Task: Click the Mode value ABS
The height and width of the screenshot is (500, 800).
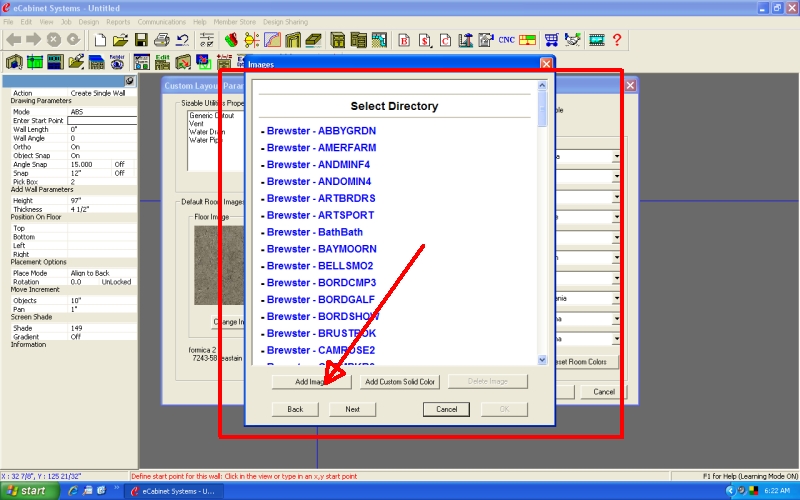Action: click(x=77, y=112)
